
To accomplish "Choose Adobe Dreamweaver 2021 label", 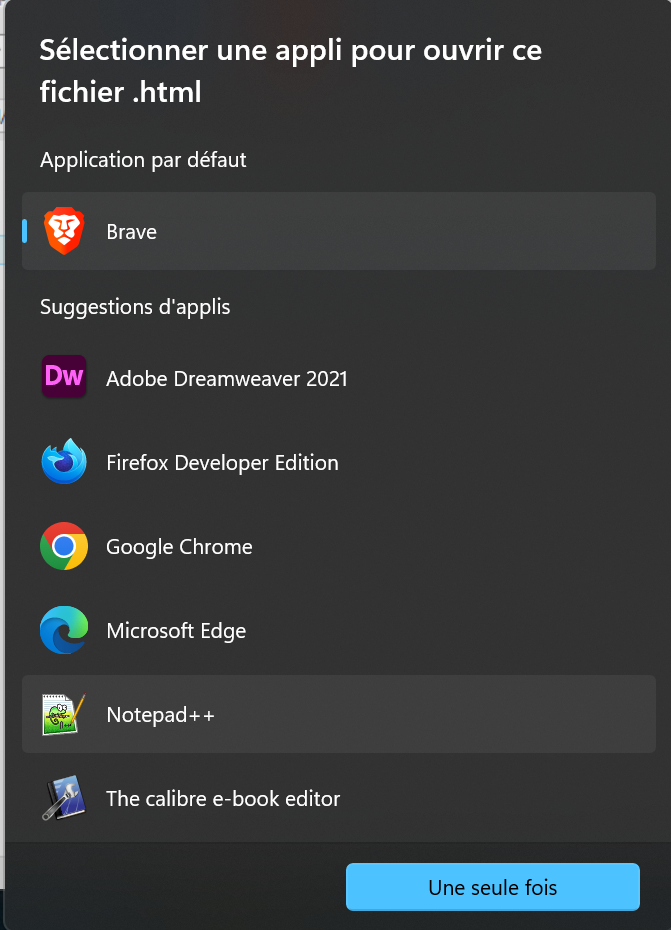I will pyautogui.click(x=227, y=379).
